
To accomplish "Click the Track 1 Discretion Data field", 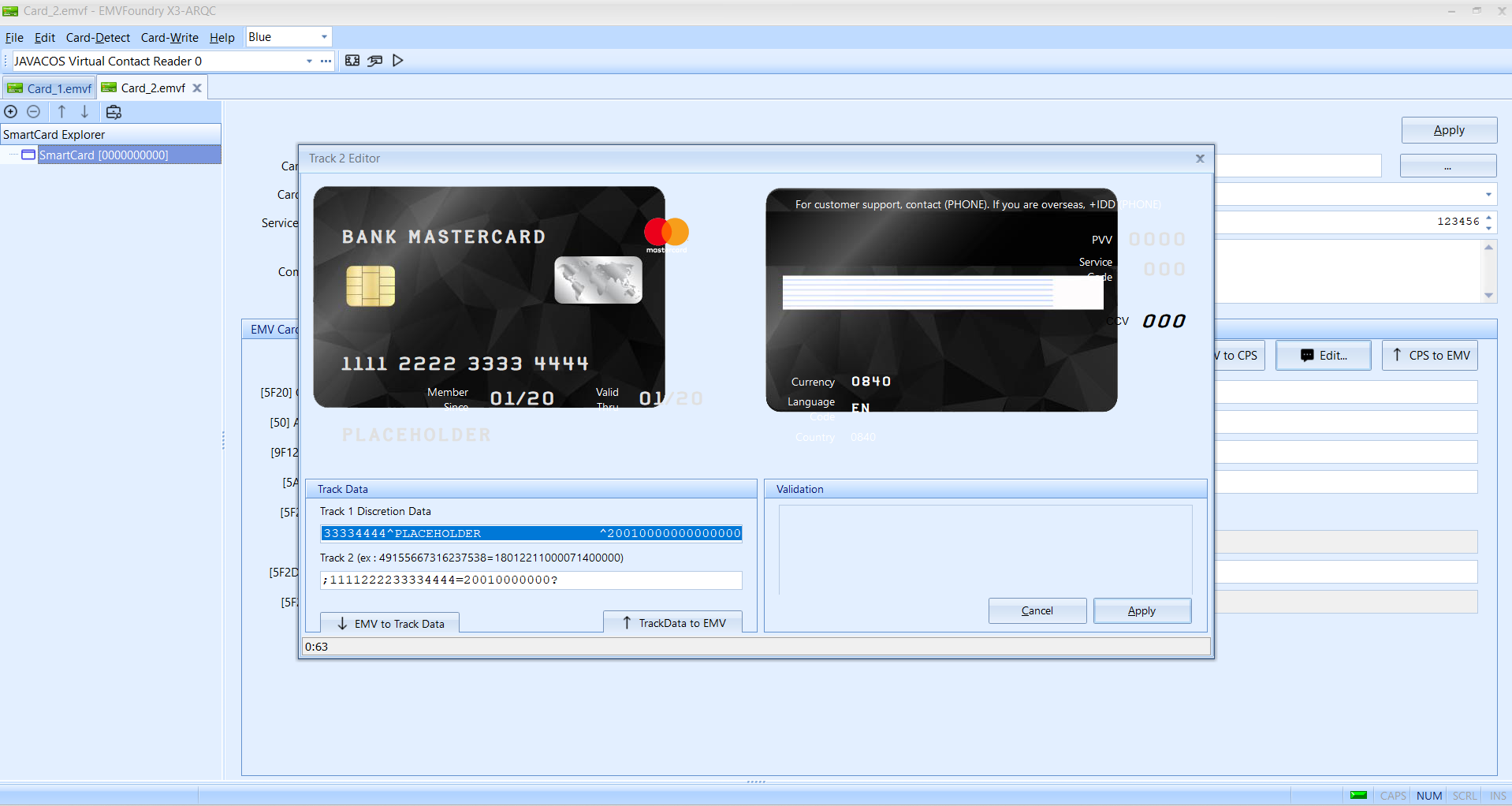I will 531,534.
